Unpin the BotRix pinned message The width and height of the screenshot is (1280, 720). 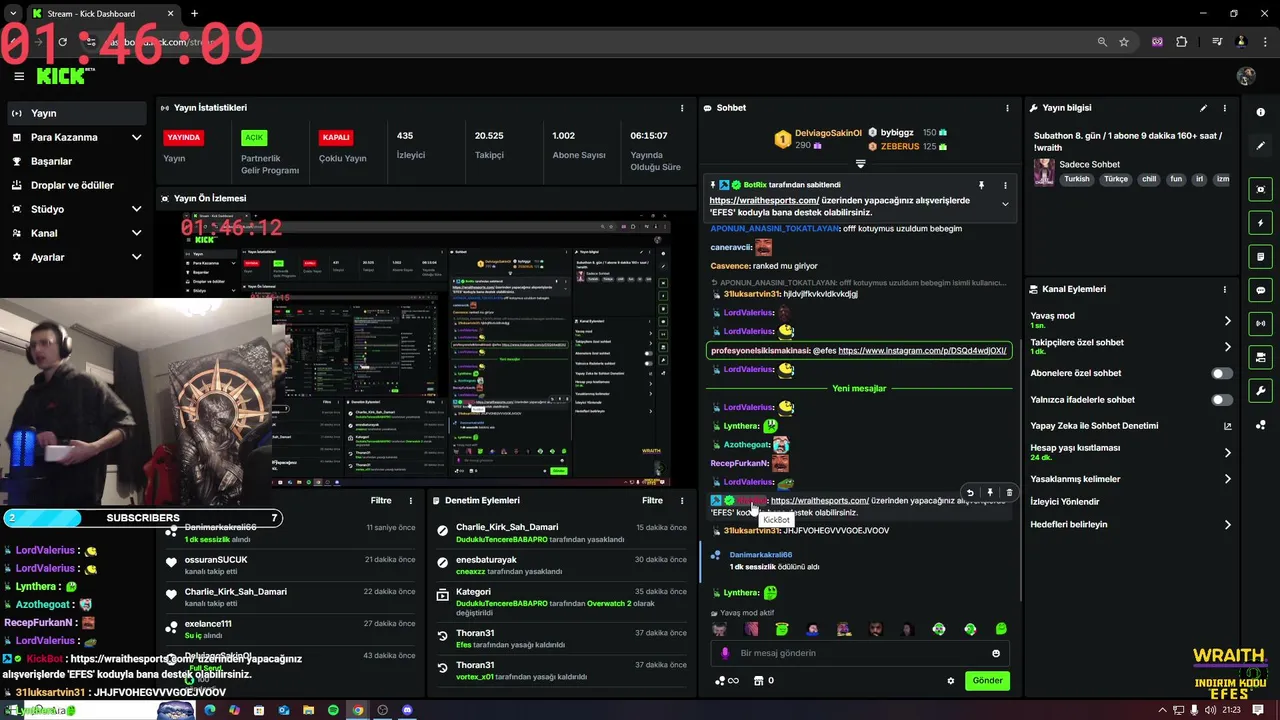(x=981, y=185)
